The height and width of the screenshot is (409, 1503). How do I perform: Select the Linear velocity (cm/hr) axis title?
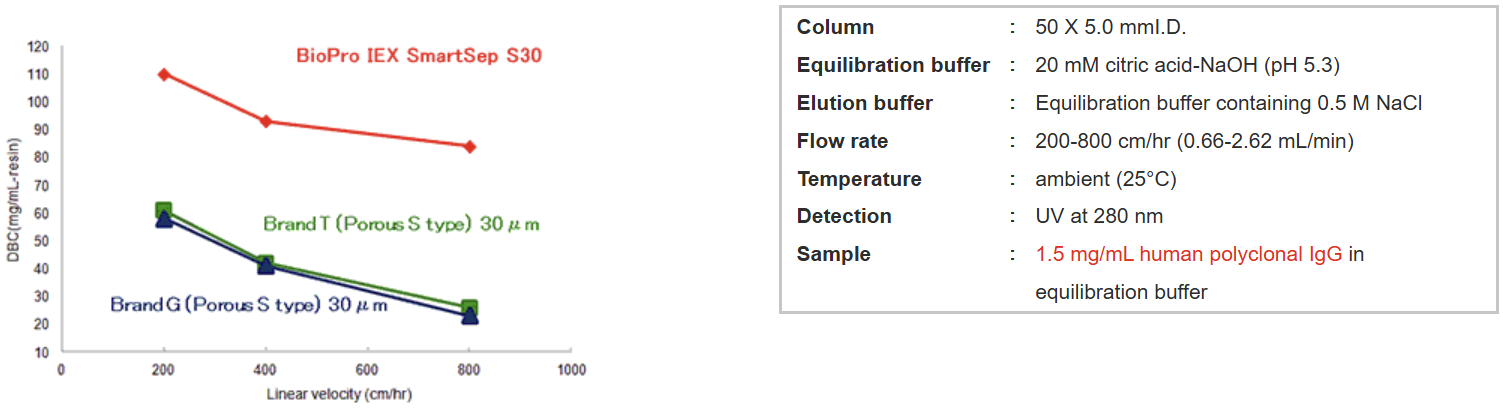(339, 393)
